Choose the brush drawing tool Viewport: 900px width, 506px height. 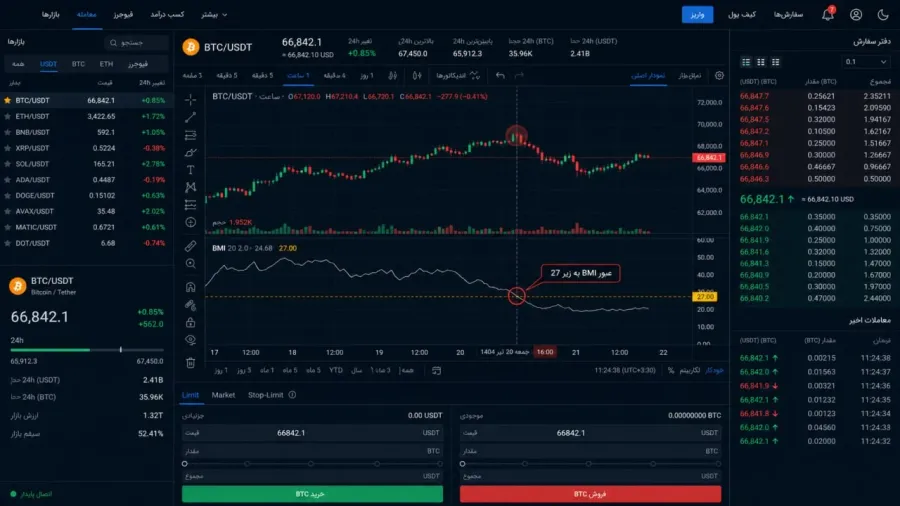(191, 152)
